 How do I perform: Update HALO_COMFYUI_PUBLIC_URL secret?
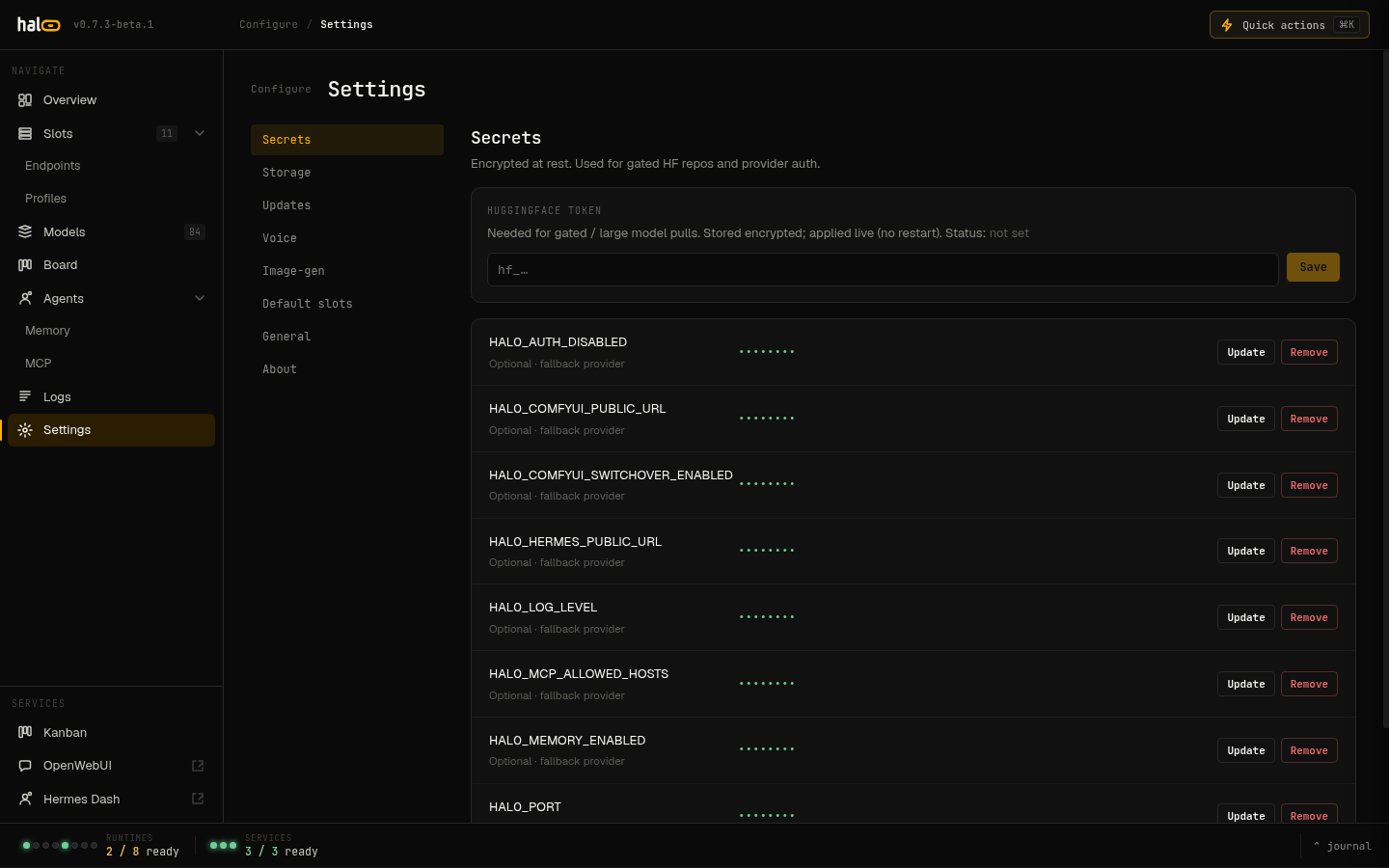click(x=1246, y=419)
